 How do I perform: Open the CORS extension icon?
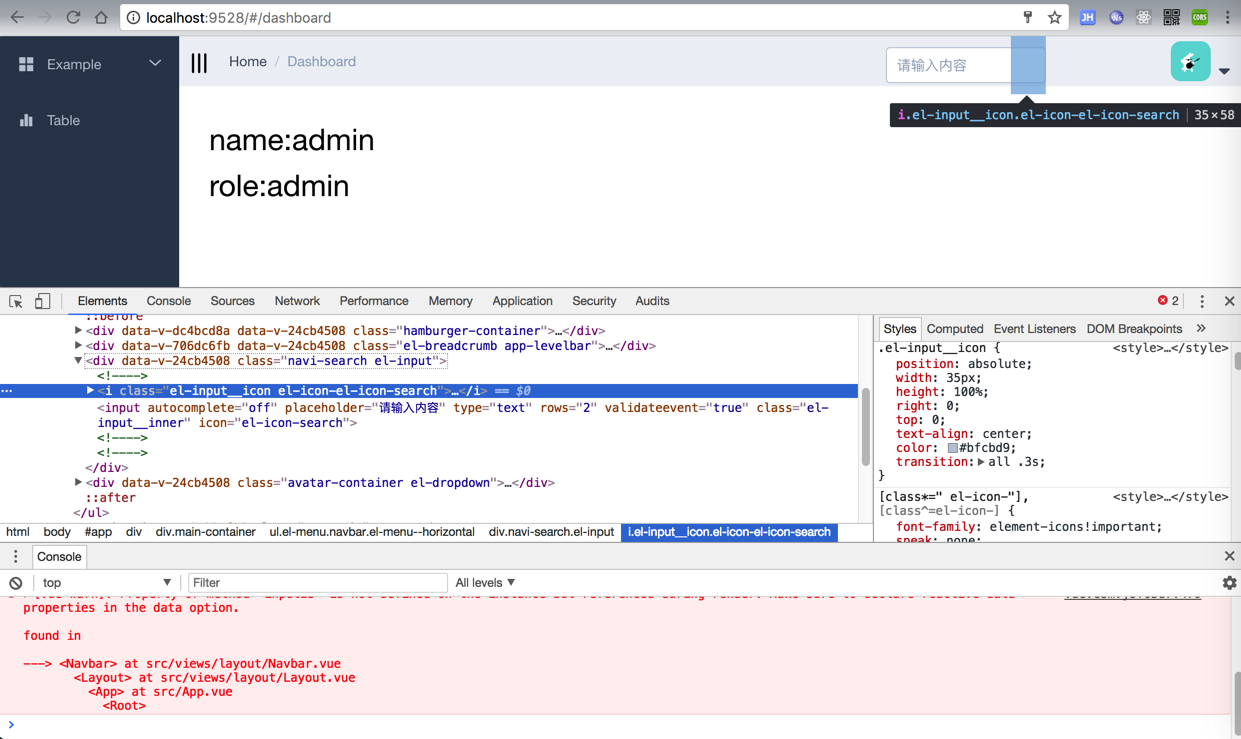tap(1199, 17)
